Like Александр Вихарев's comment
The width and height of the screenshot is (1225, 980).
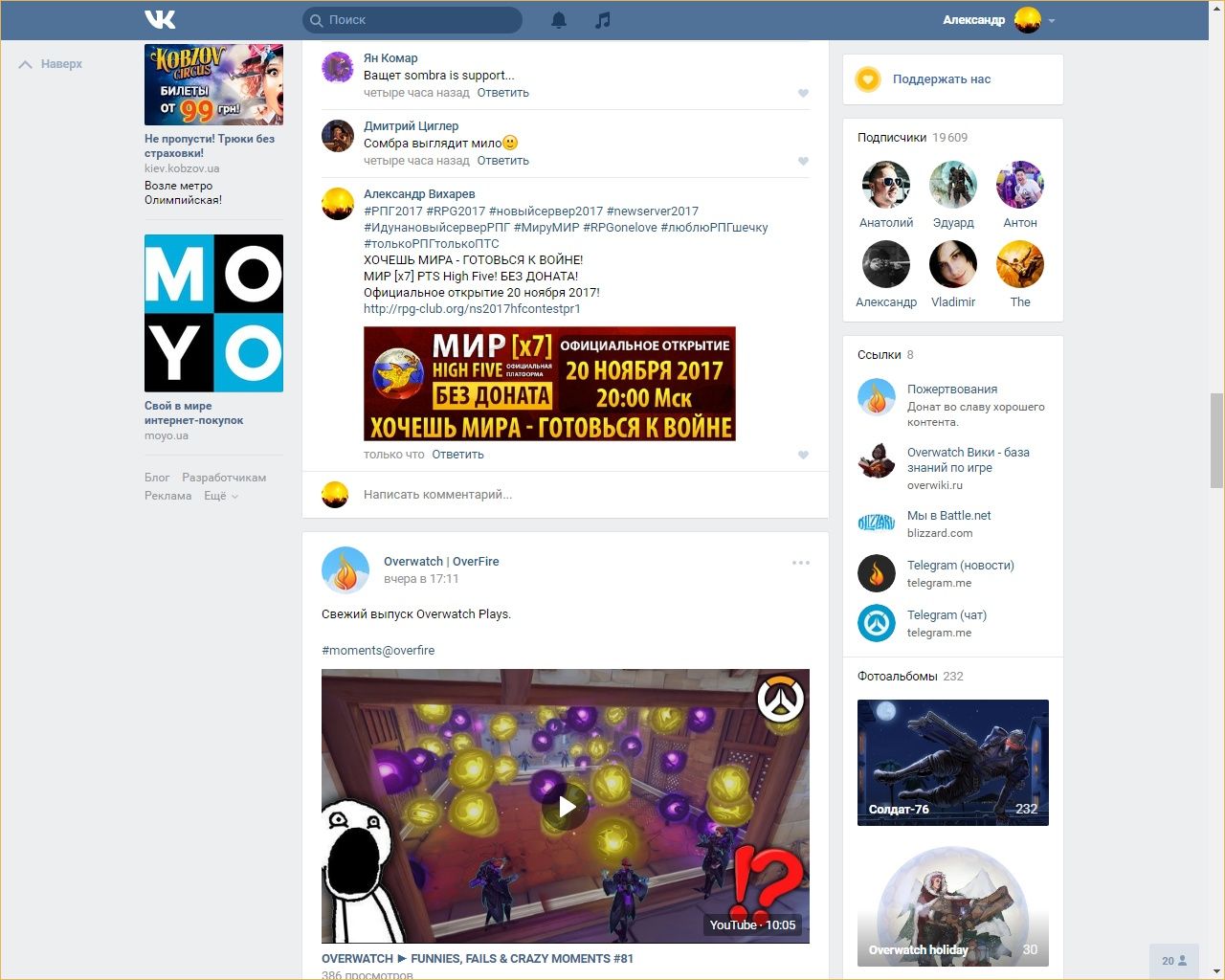(803, 455)
